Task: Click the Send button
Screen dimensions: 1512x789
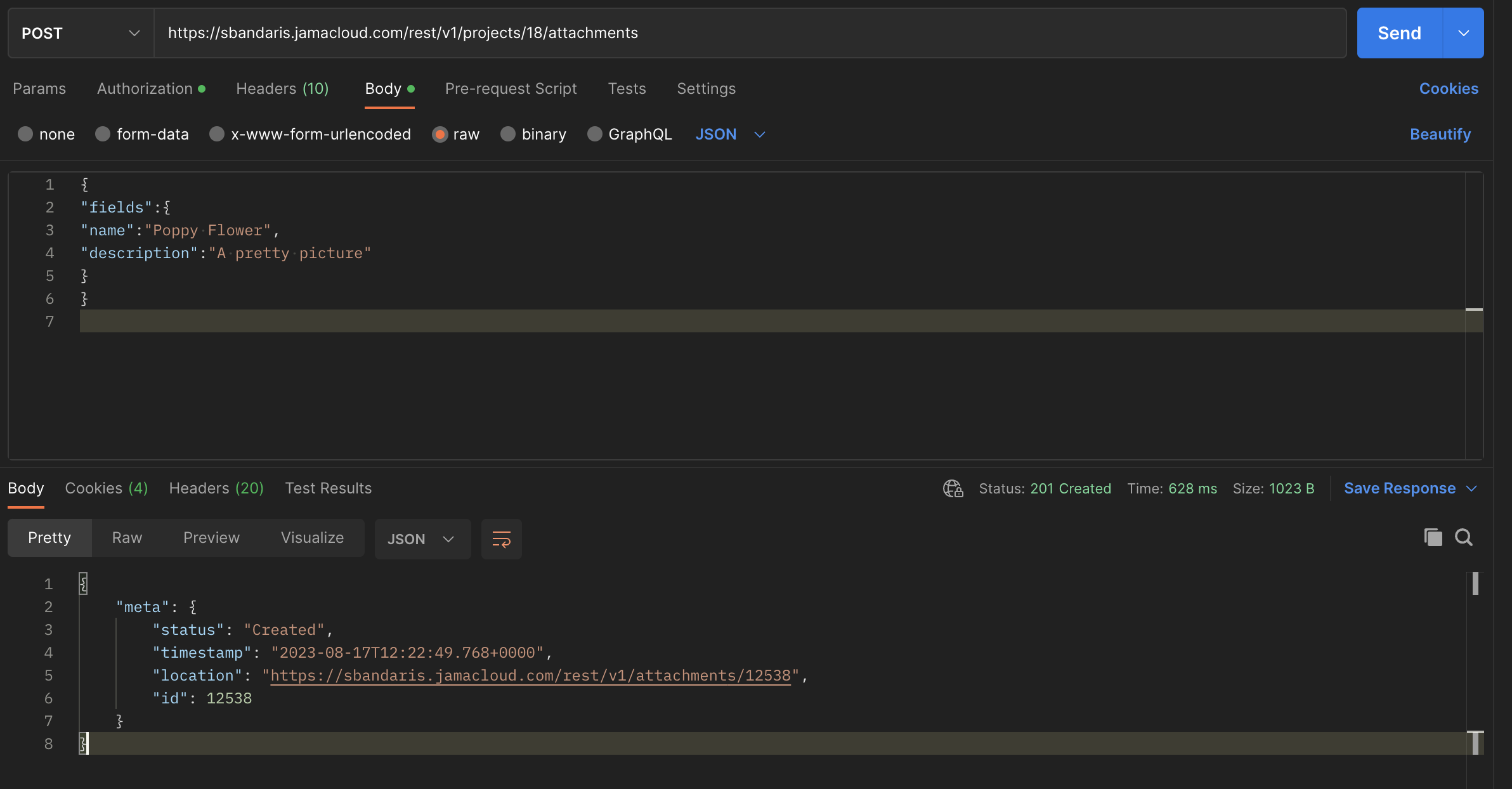Action: [1400, 33]
